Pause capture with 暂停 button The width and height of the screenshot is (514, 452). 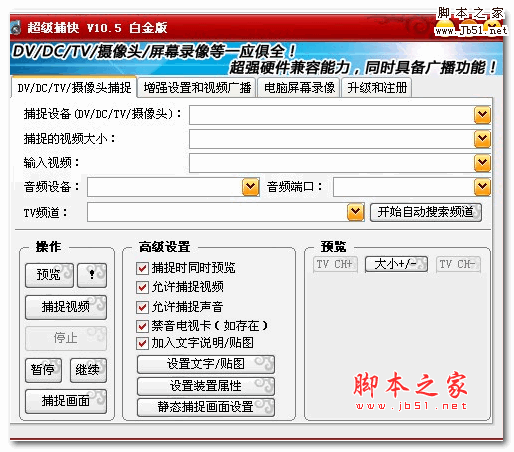pyautogui.click(x=43, y=370)
